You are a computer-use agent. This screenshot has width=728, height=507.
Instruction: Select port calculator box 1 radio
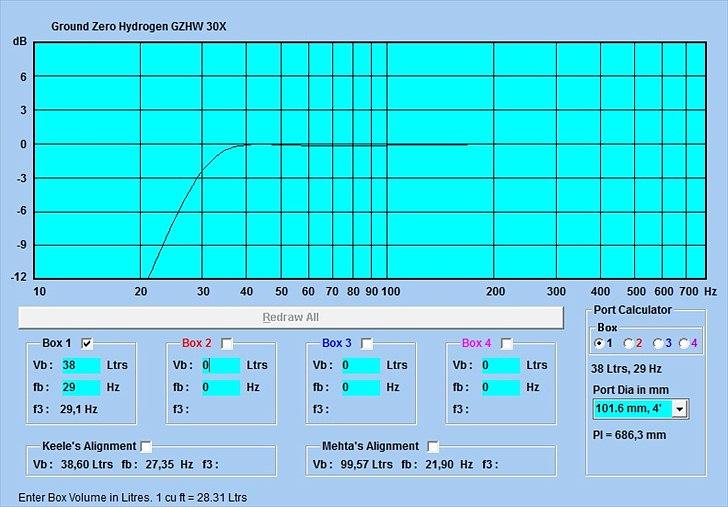(x=599, y=343)
